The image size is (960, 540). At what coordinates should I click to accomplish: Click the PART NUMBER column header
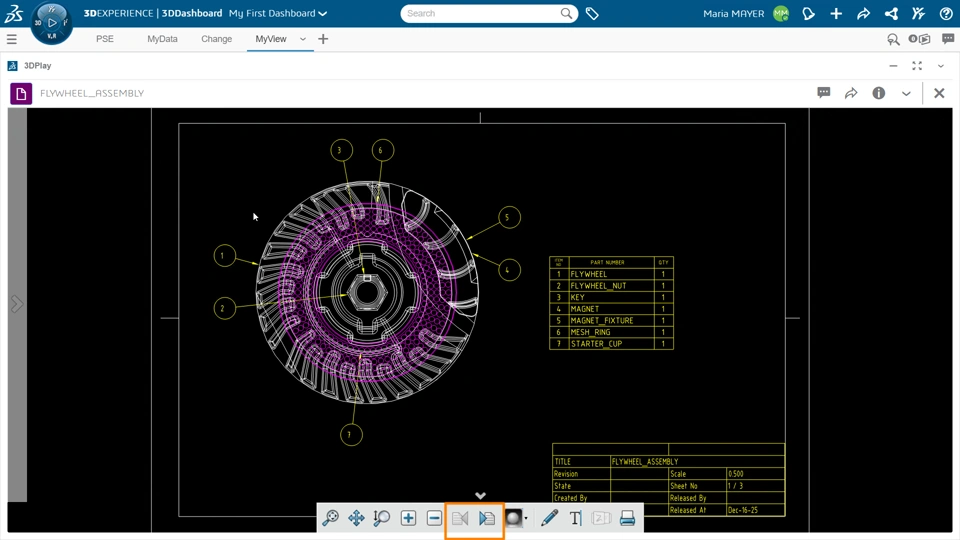click(607, 262)
